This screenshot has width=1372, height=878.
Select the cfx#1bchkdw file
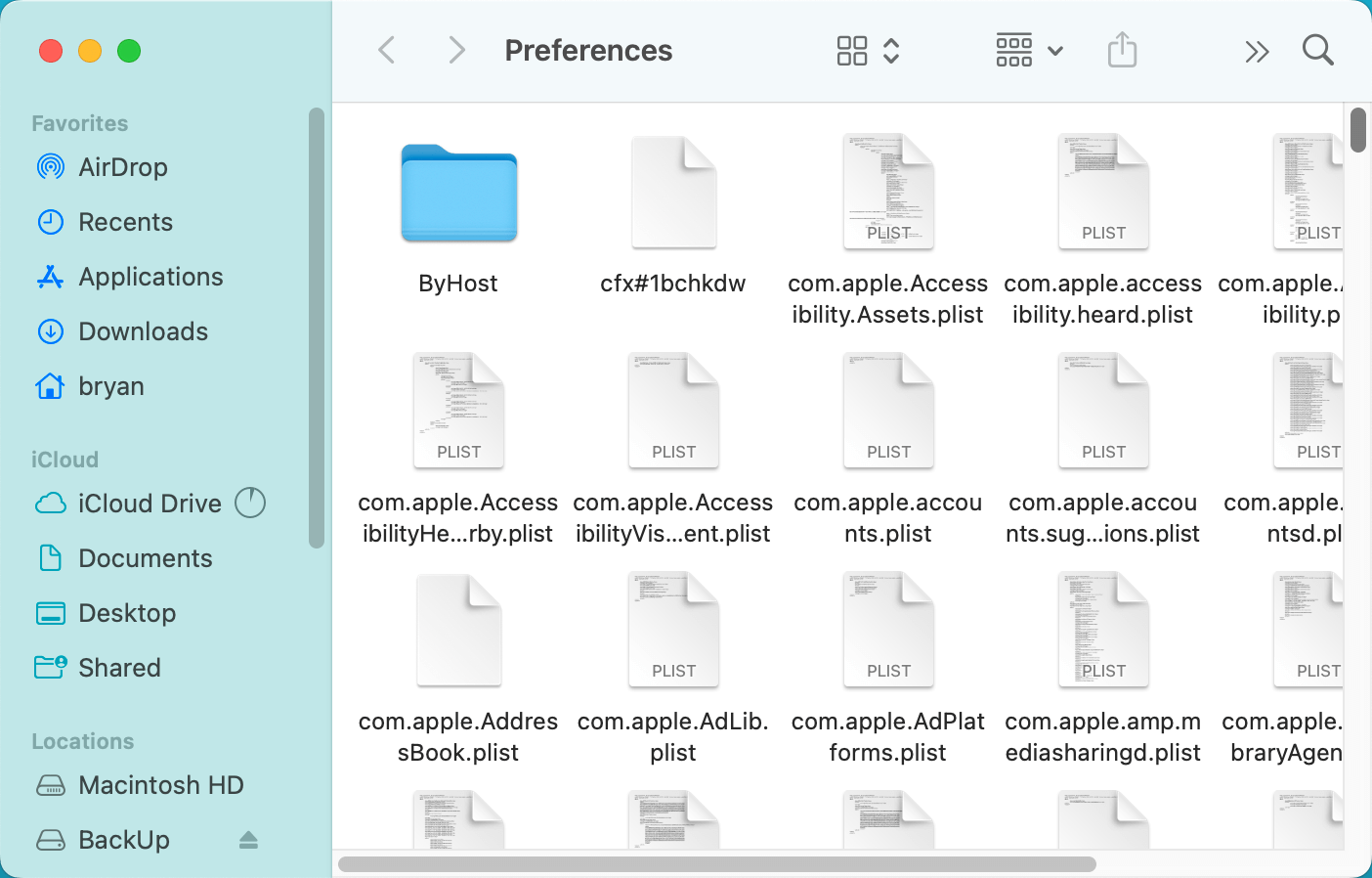tap(673, 196)
